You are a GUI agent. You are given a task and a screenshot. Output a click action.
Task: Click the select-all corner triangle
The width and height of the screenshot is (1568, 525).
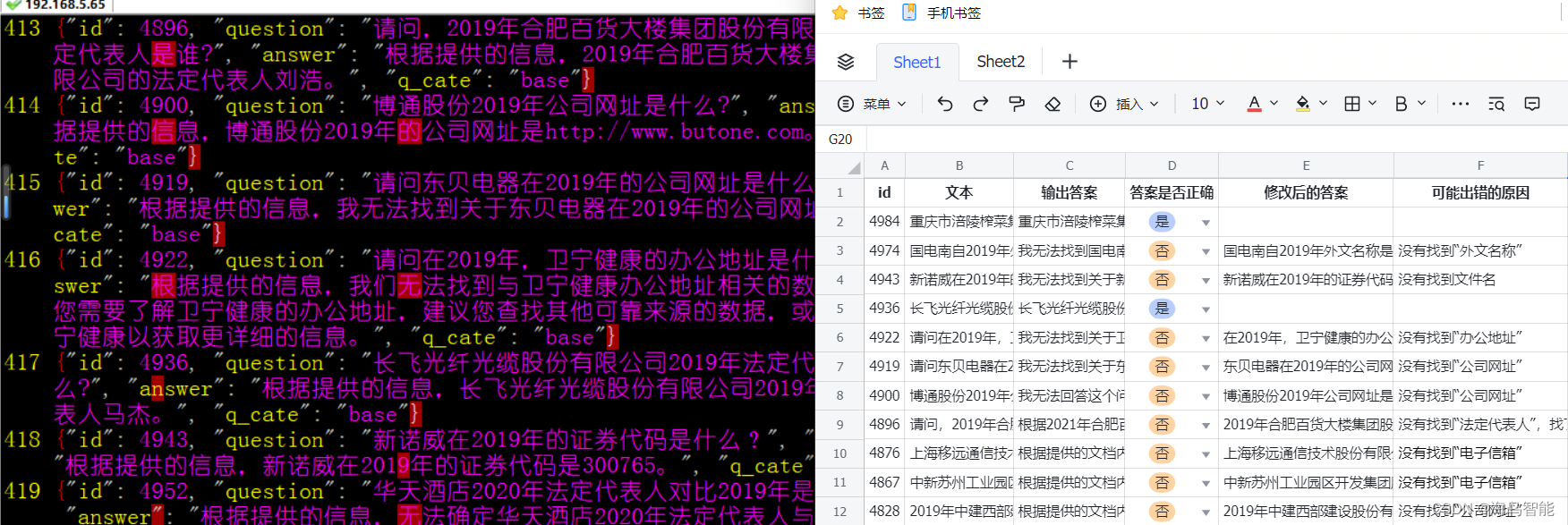[x=854, y=166]
